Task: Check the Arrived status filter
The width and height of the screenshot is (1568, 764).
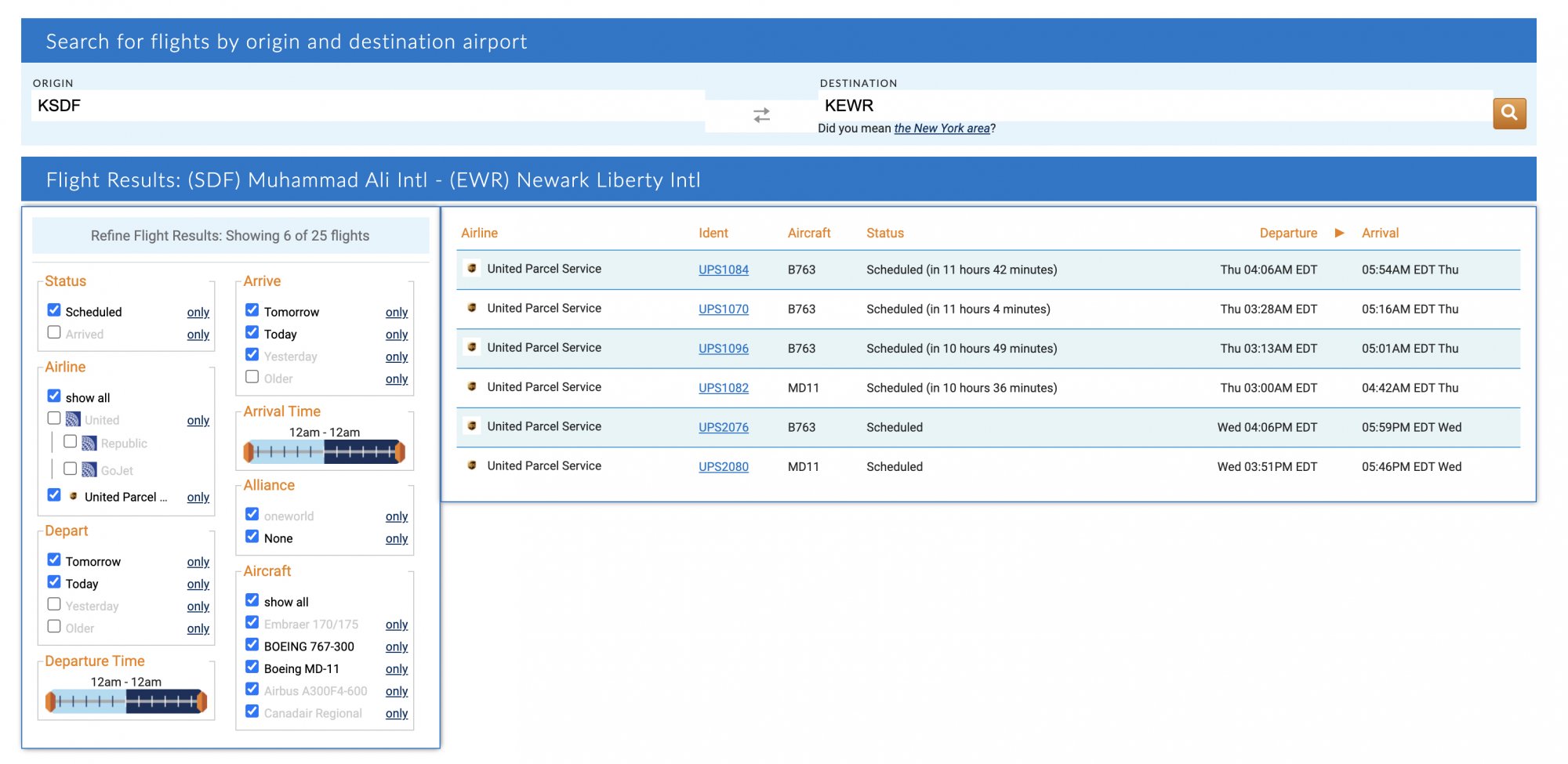Action: point(54,332)
